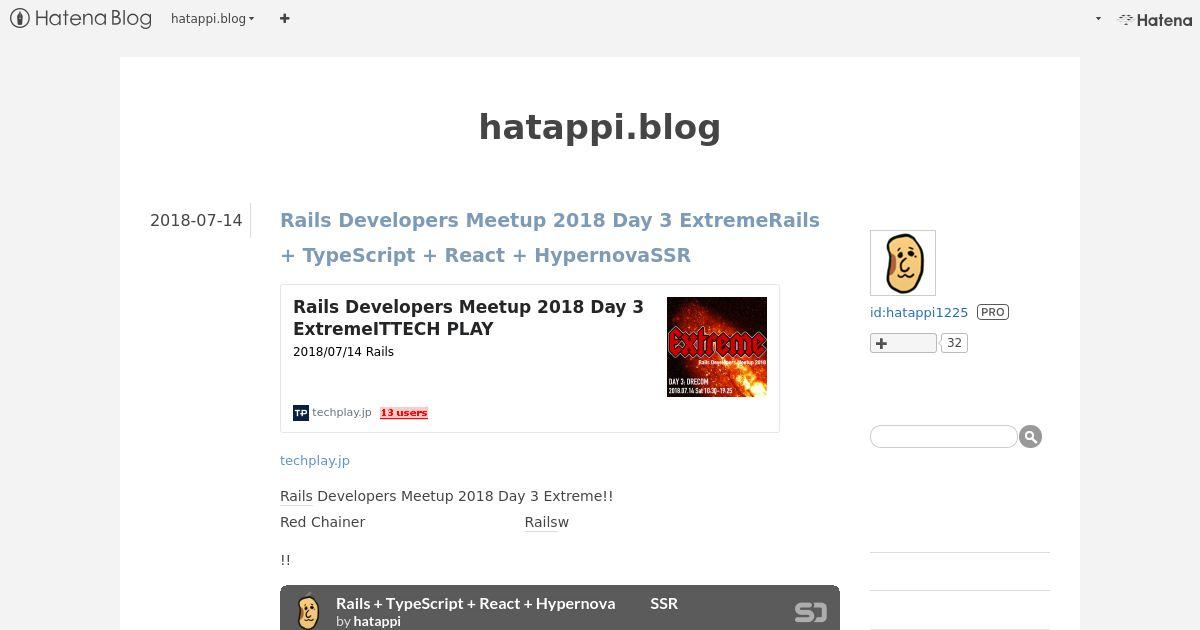Open the hatappi.blog title link

(x=600, y=127)
